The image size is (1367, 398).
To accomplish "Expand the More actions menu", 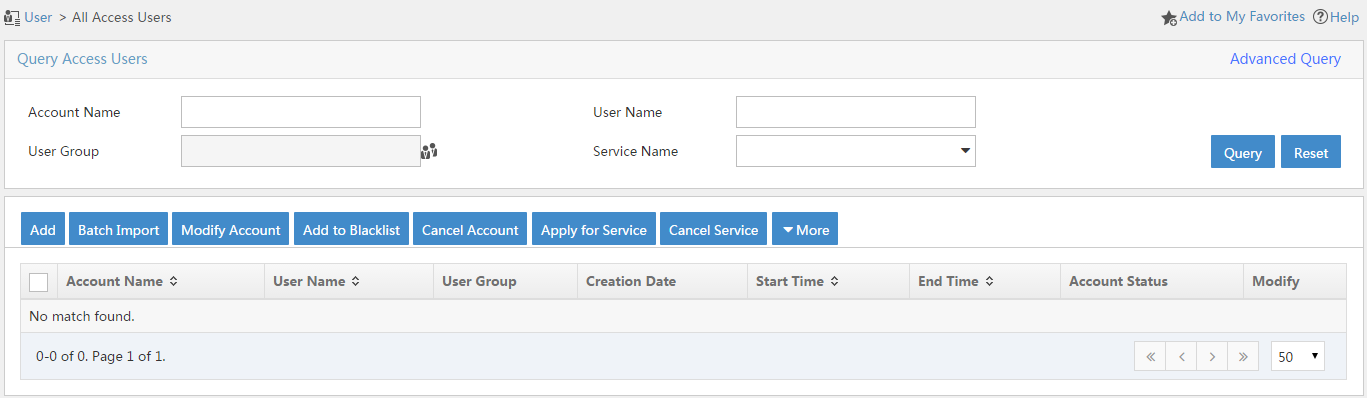I will point(806,230).
